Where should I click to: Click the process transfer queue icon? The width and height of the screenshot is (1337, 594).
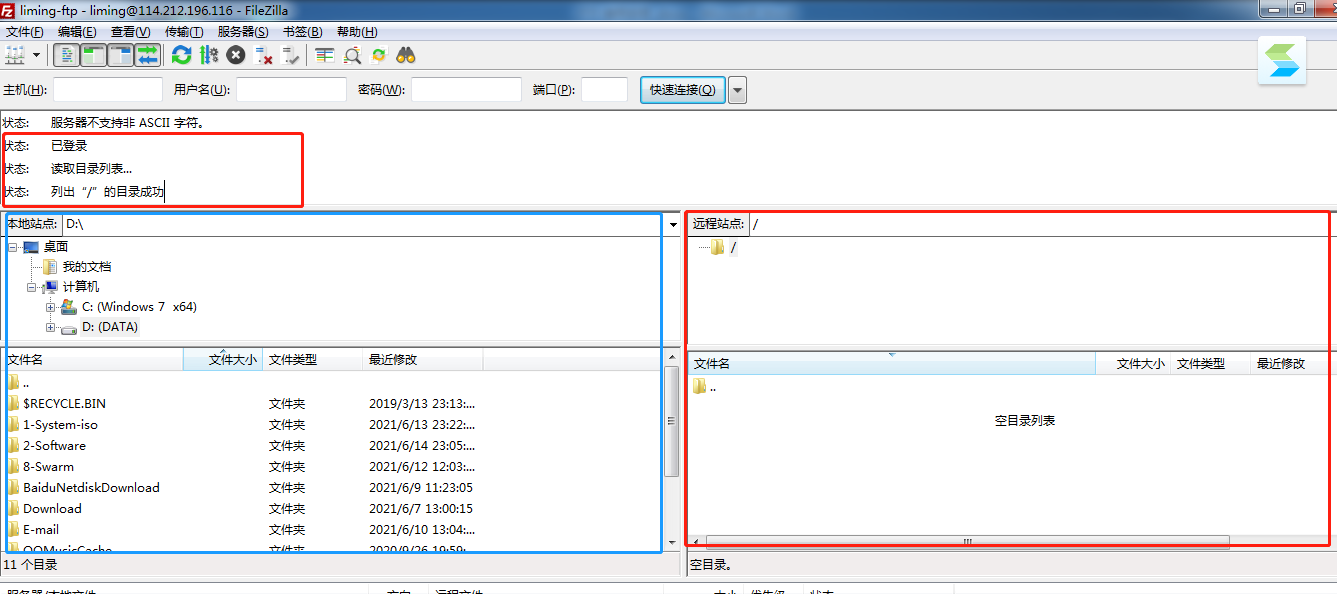[209, 55]
